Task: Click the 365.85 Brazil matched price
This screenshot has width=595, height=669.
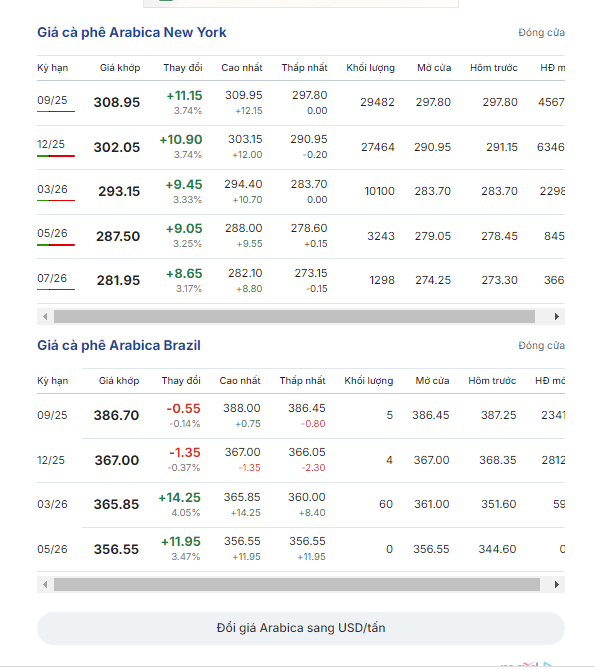Action: pyautogui.click(x=116, y=504)
